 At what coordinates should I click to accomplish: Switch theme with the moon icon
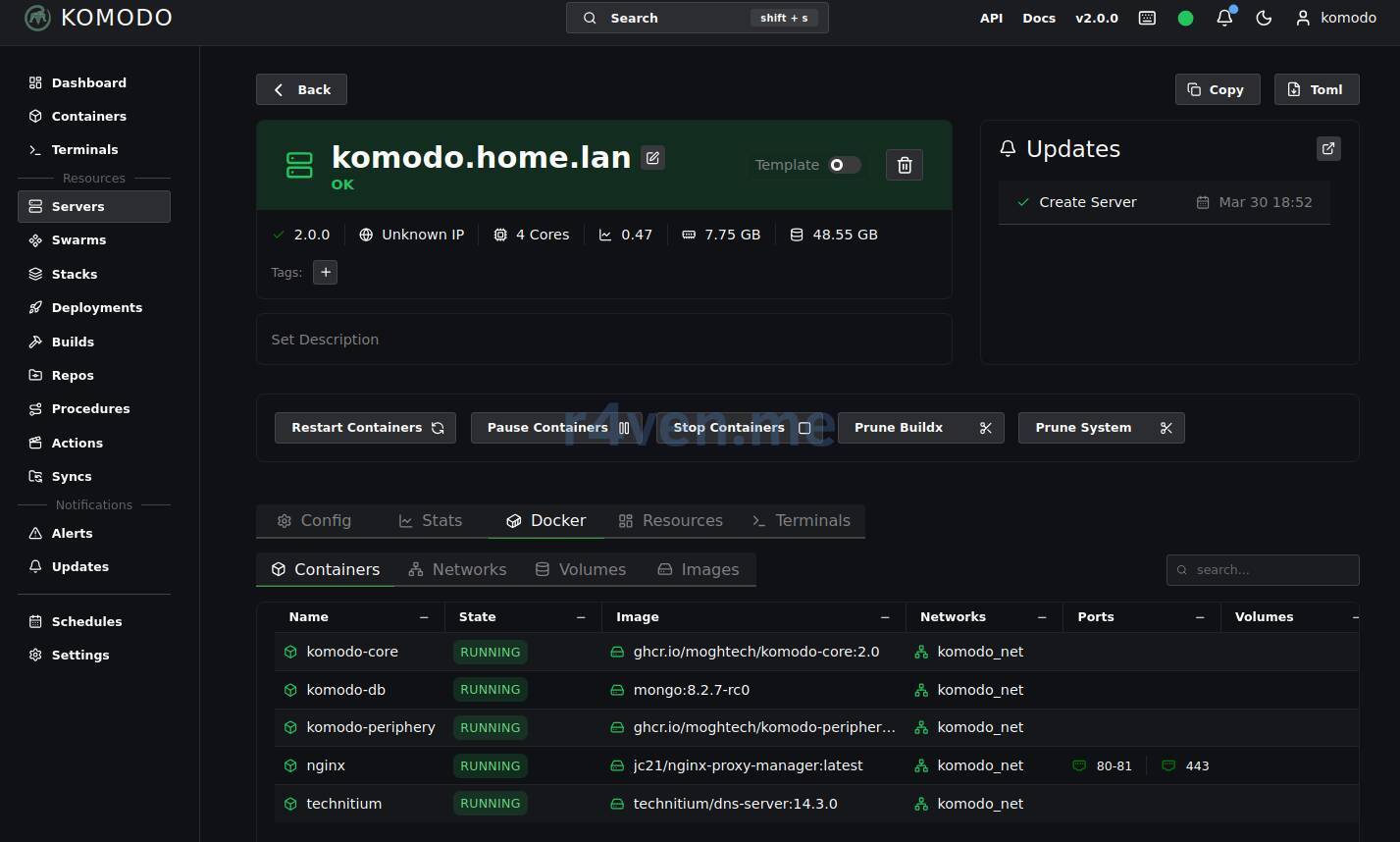click(1264, 18)
